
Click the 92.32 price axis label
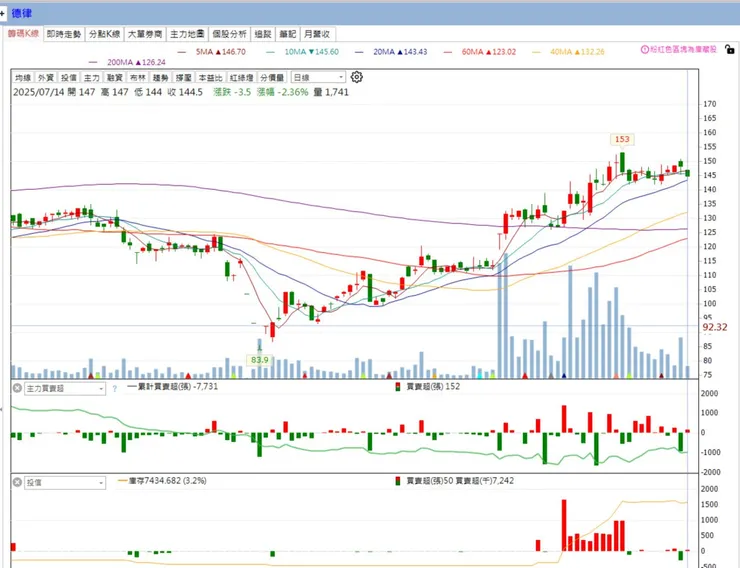(715, 327)
